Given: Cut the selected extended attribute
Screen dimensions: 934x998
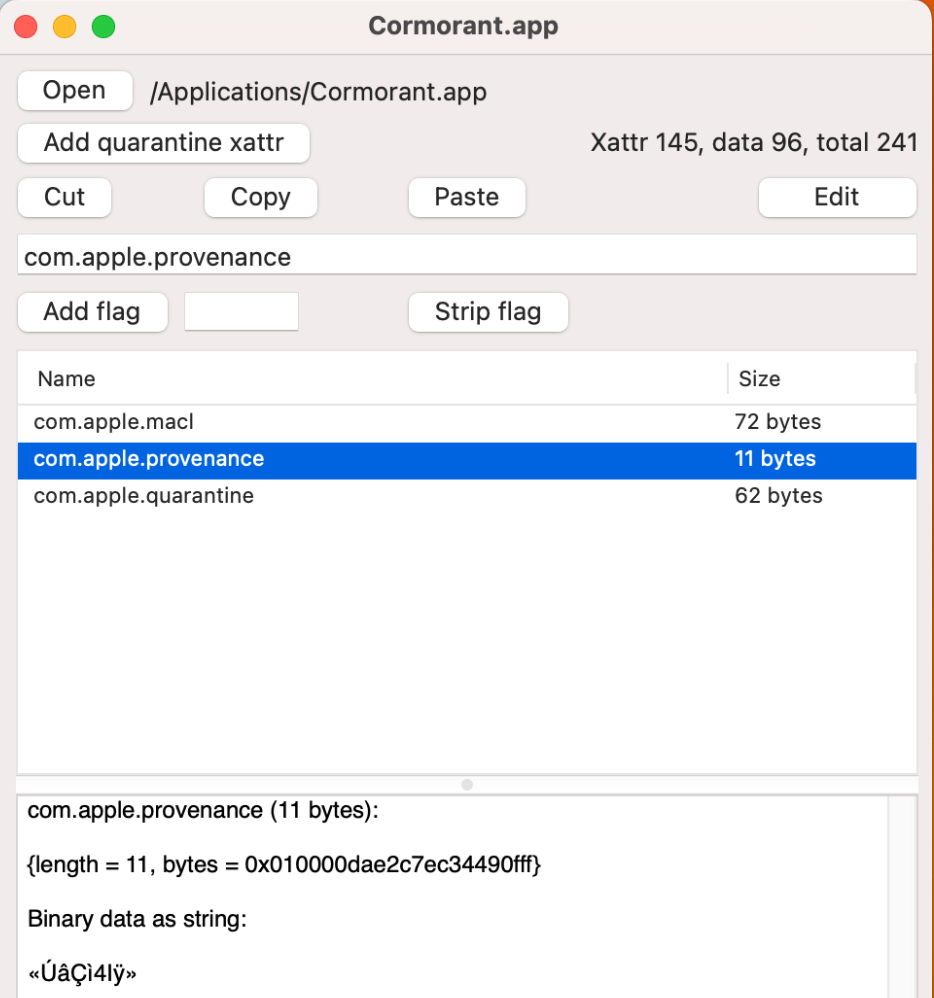Looking at the screenshot, I should pyautogui.click(x=65, y=197).
